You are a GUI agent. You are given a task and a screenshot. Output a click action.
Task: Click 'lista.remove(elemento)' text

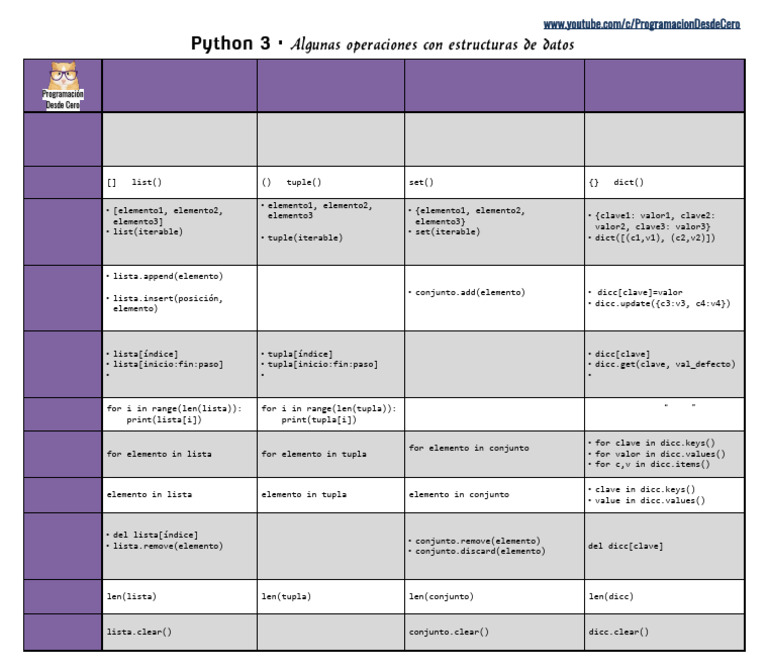pos(168,546)
